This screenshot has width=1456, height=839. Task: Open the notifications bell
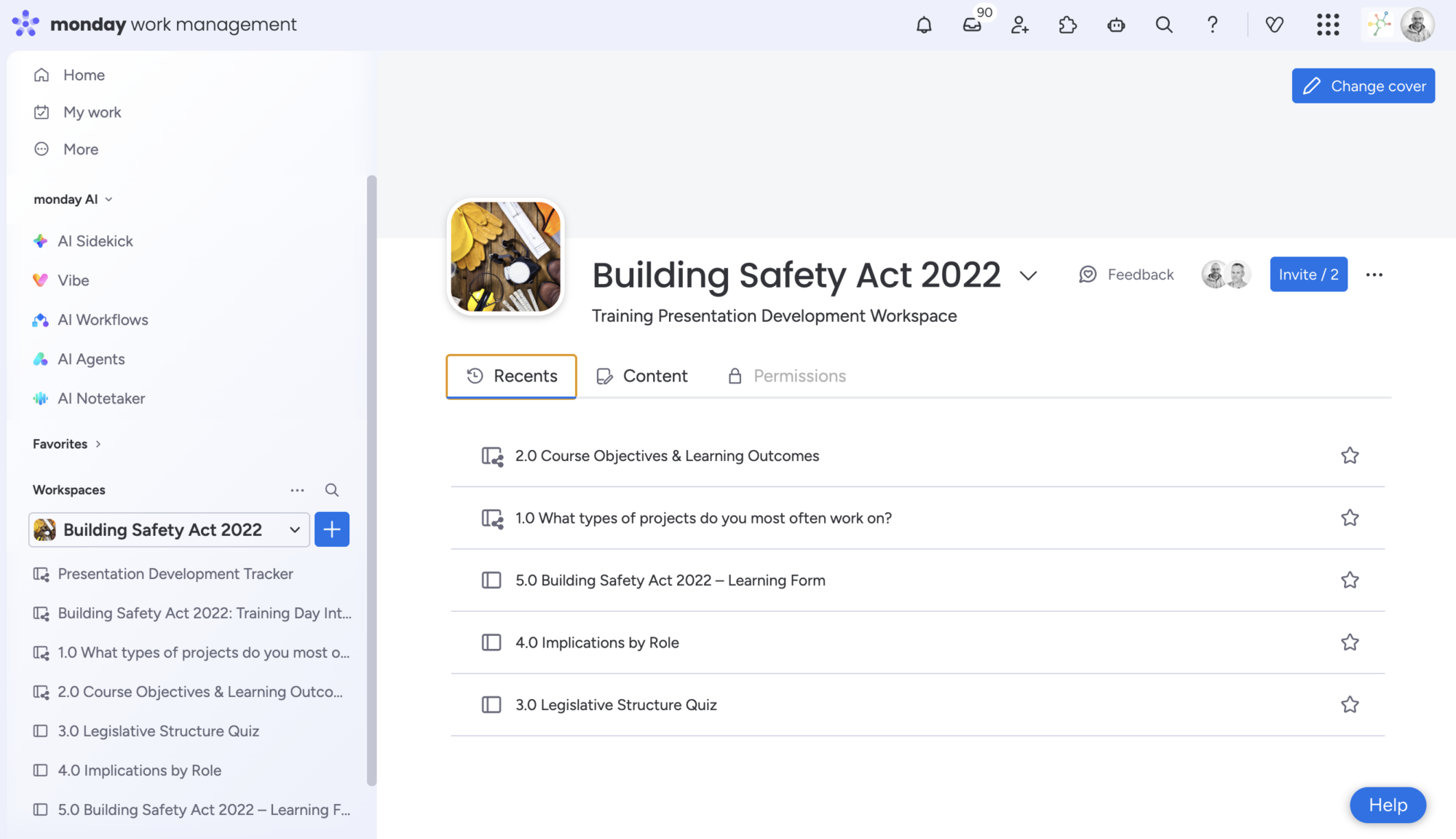924,25
